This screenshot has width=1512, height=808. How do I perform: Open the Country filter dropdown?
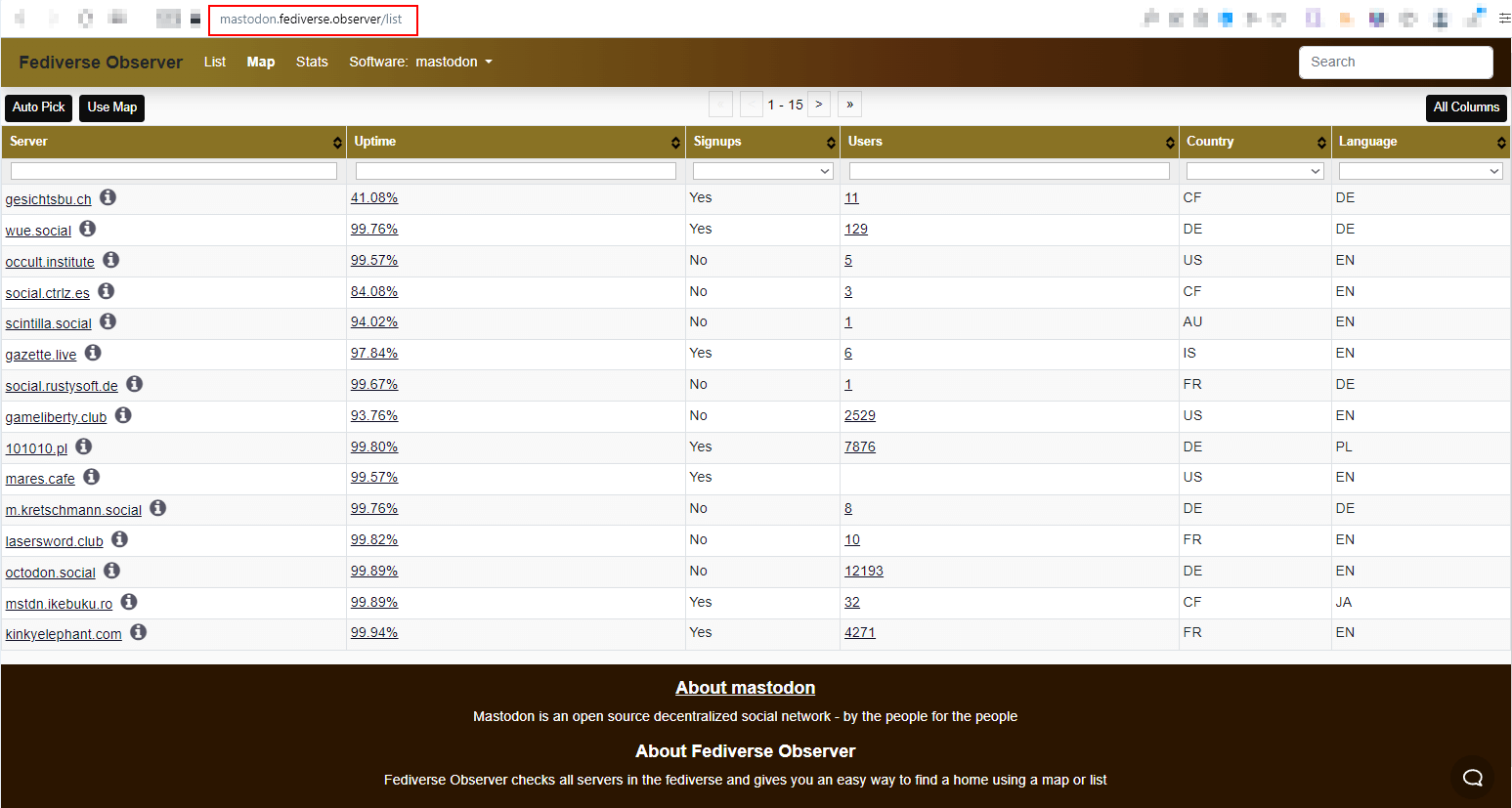click(1255, 171)
